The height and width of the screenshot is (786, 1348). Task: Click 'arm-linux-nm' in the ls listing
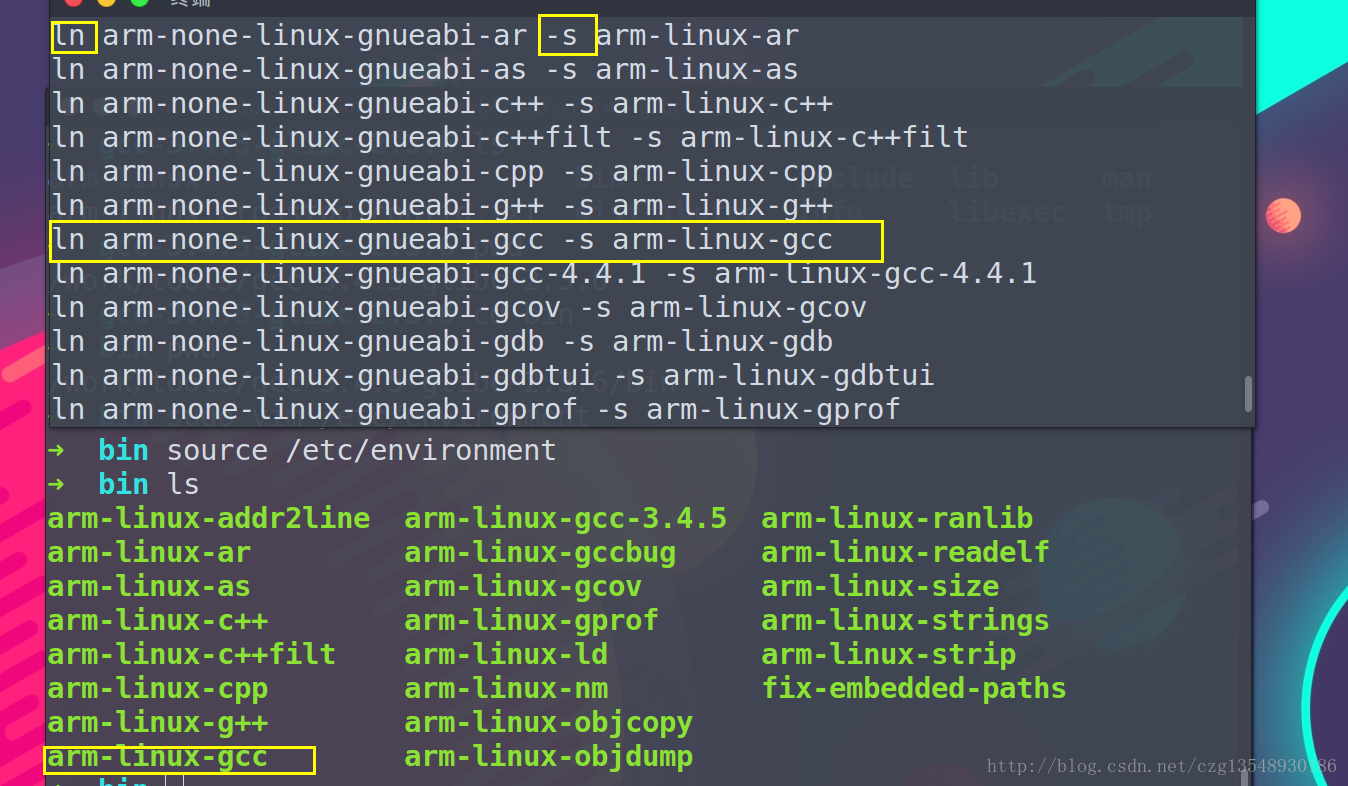coord(506,688)
